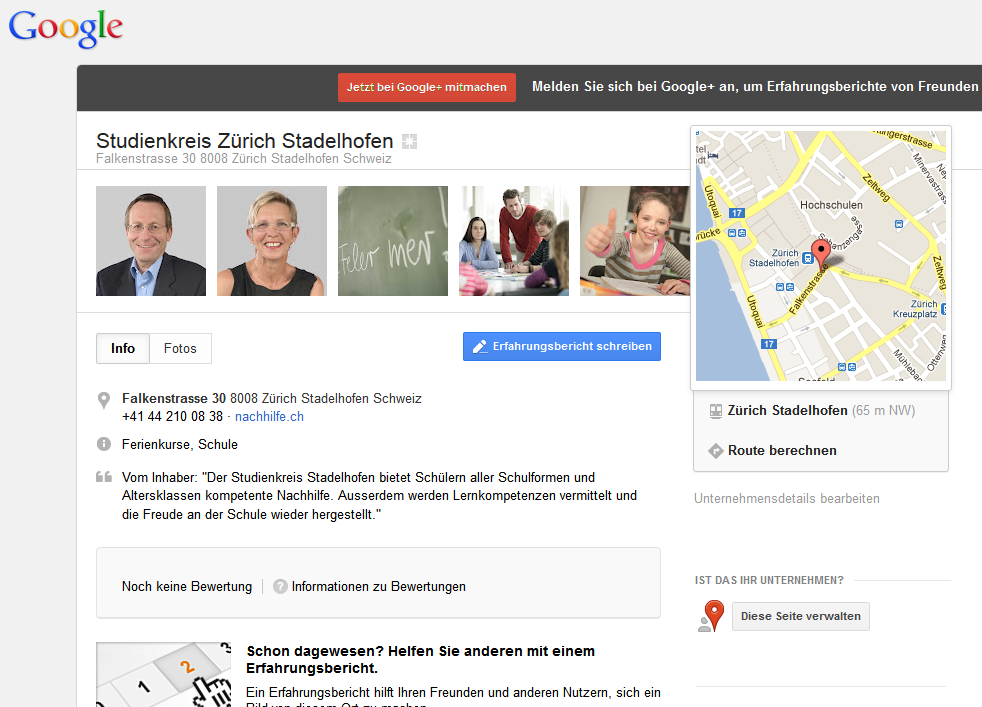Open Informationen zu Bewertungen link
The height and width of the screenshot is (707, 982).
point(379,586)
